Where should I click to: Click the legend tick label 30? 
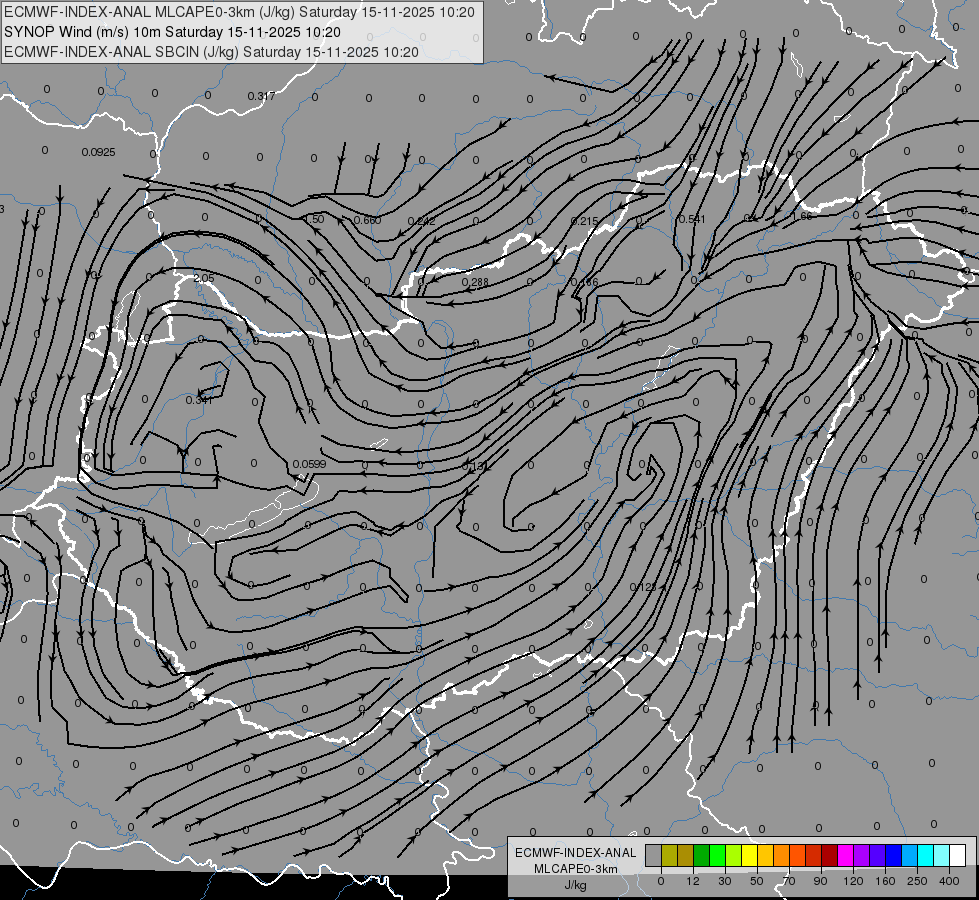click(725, 881)
